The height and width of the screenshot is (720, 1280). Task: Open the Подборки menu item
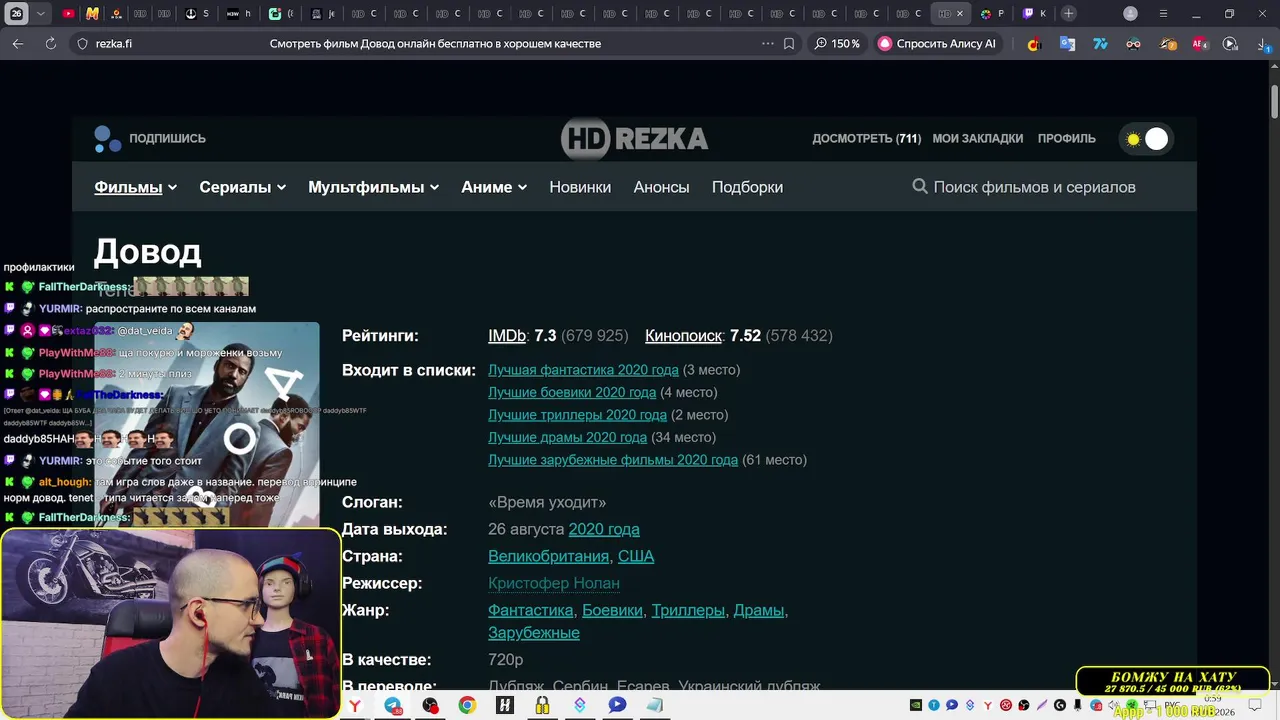[747, 187]
